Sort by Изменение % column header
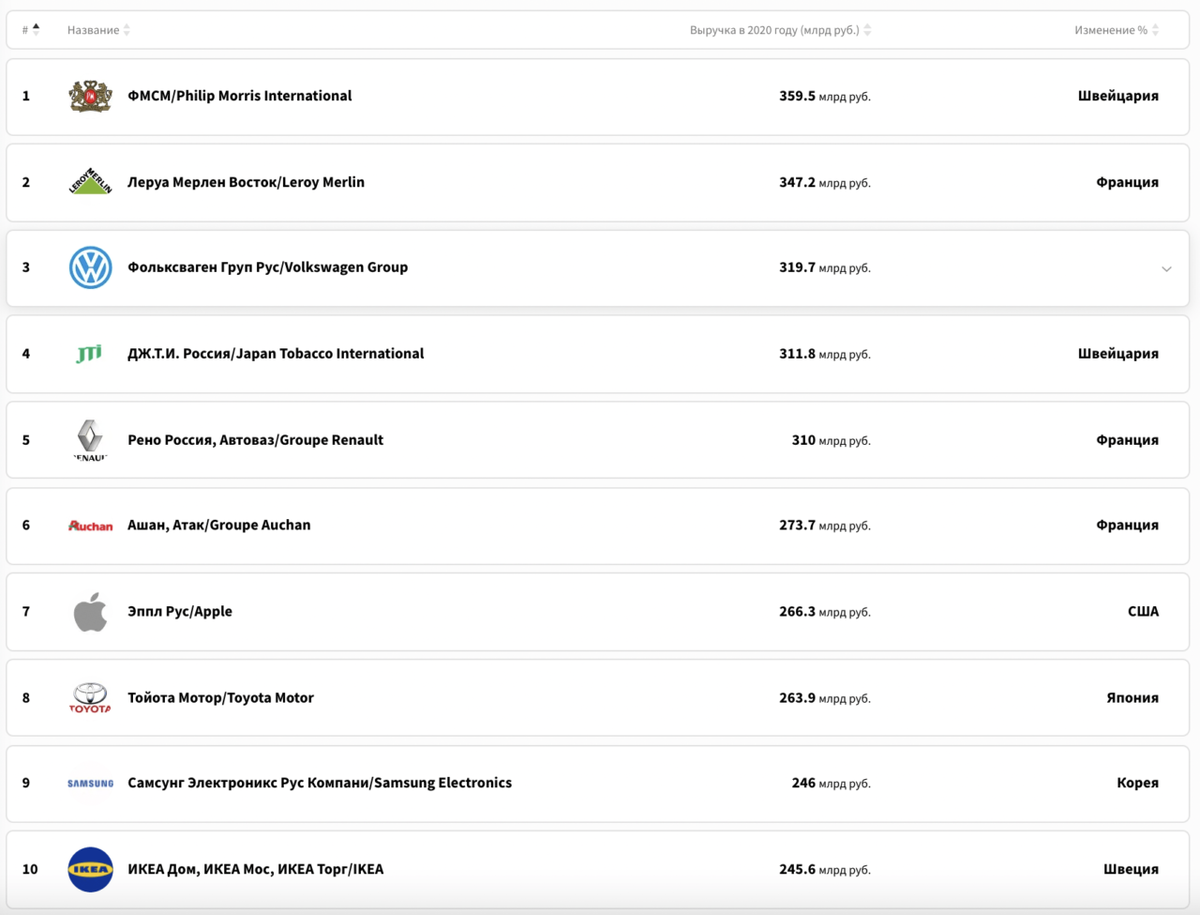Viewport: 1200px width, 915px height. click(x=1117, y=30)
